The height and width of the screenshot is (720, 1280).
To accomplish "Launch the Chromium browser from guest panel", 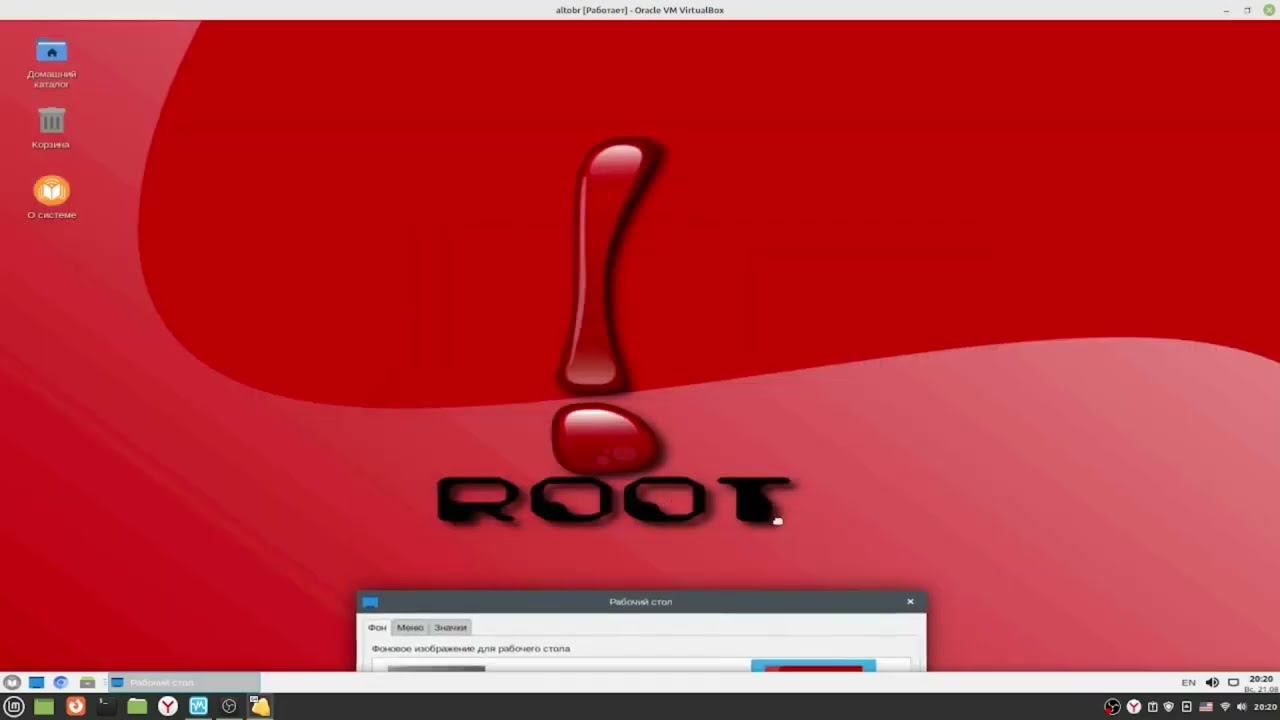I will tap(61, 683).
